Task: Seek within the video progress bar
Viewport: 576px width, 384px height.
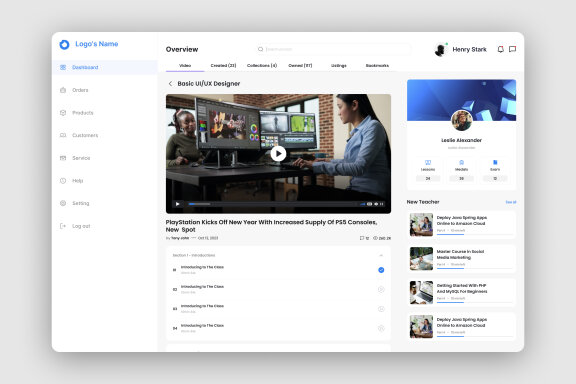Action: click(x=273, y=204)
